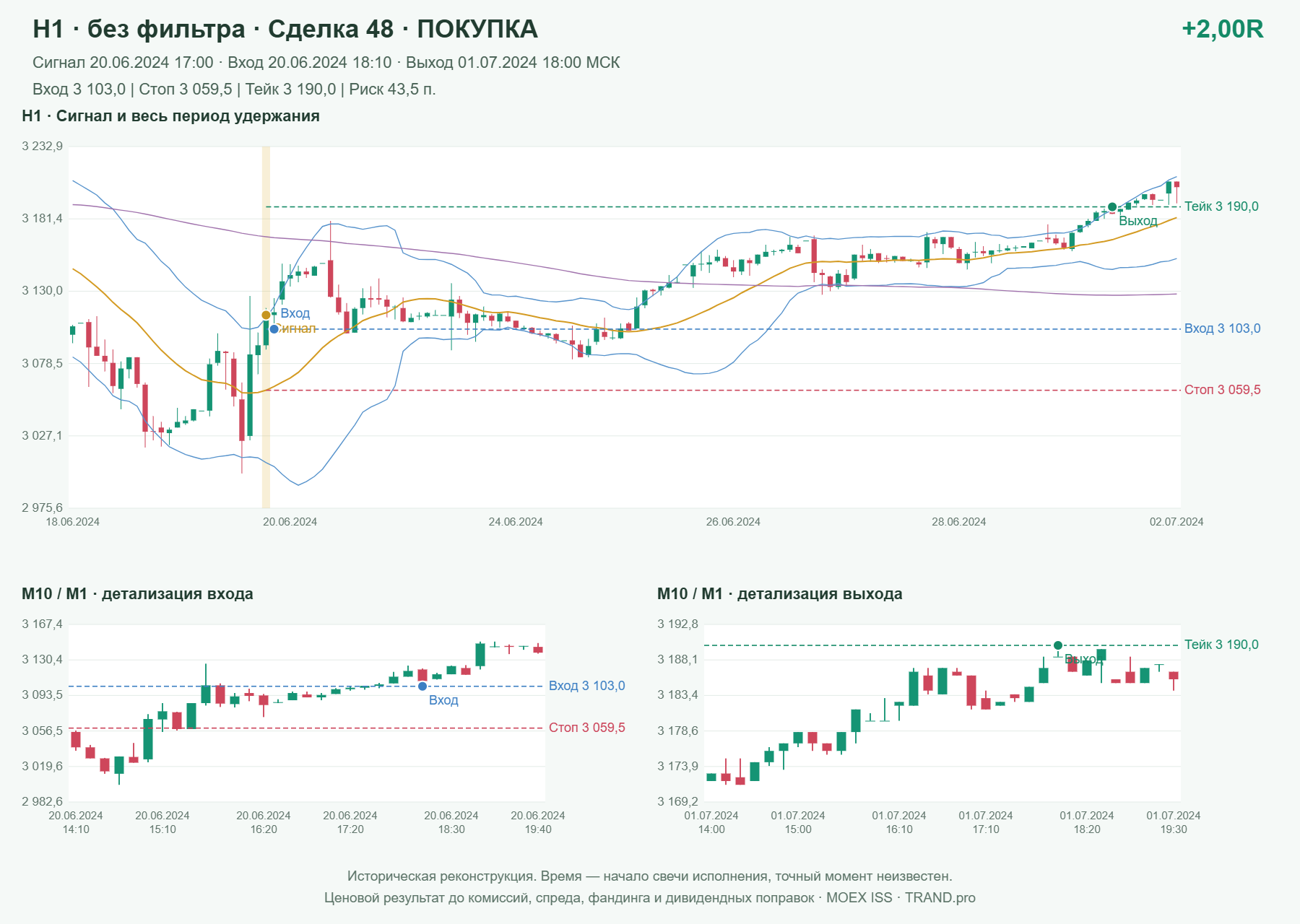Click heading 'H1 · Сигнал и весь период удержания'
The width and height of the screenshot is (1300, 924).
(x=170, y=116)
